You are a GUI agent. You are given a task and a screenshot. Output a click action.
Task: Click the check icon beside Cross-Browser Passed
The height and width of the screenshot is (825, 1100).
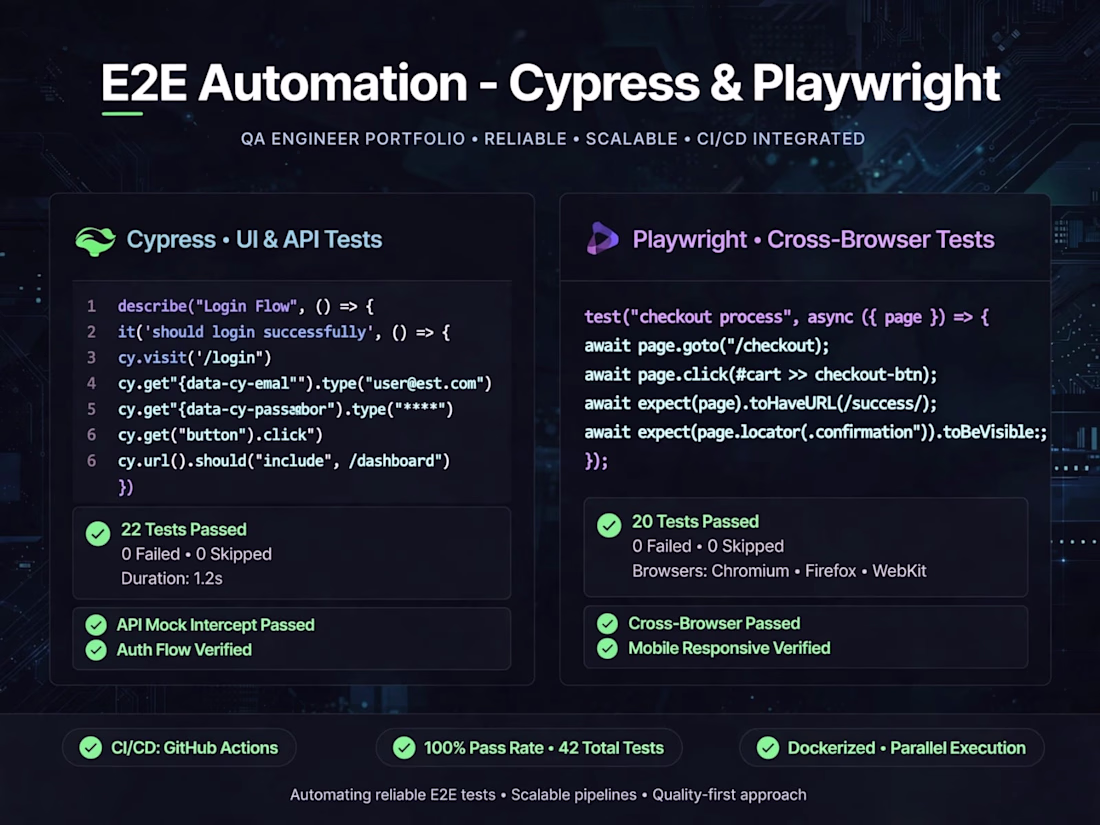pos(608,623)
